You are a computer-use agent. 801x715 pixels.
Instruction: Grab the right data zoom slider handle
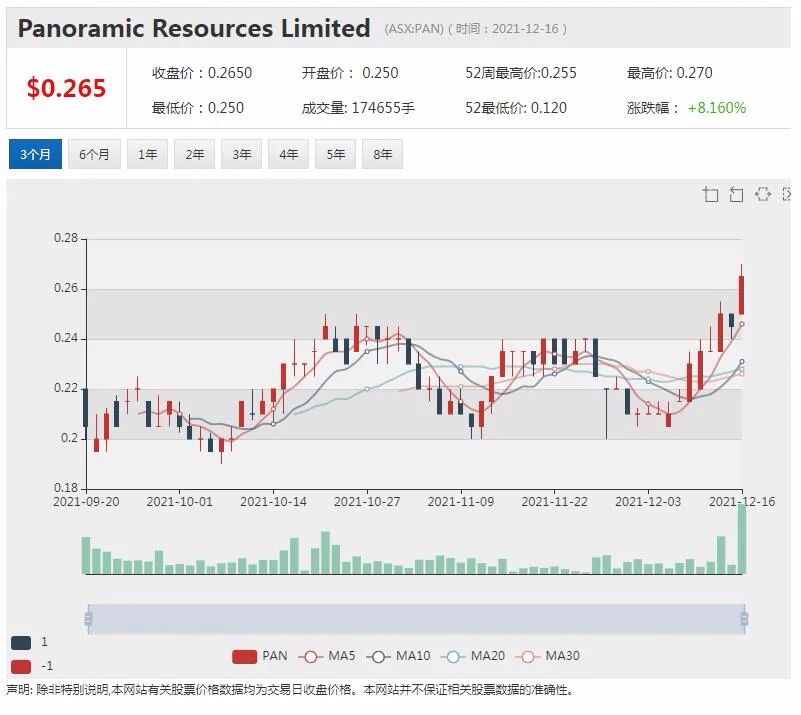point(744,619)
